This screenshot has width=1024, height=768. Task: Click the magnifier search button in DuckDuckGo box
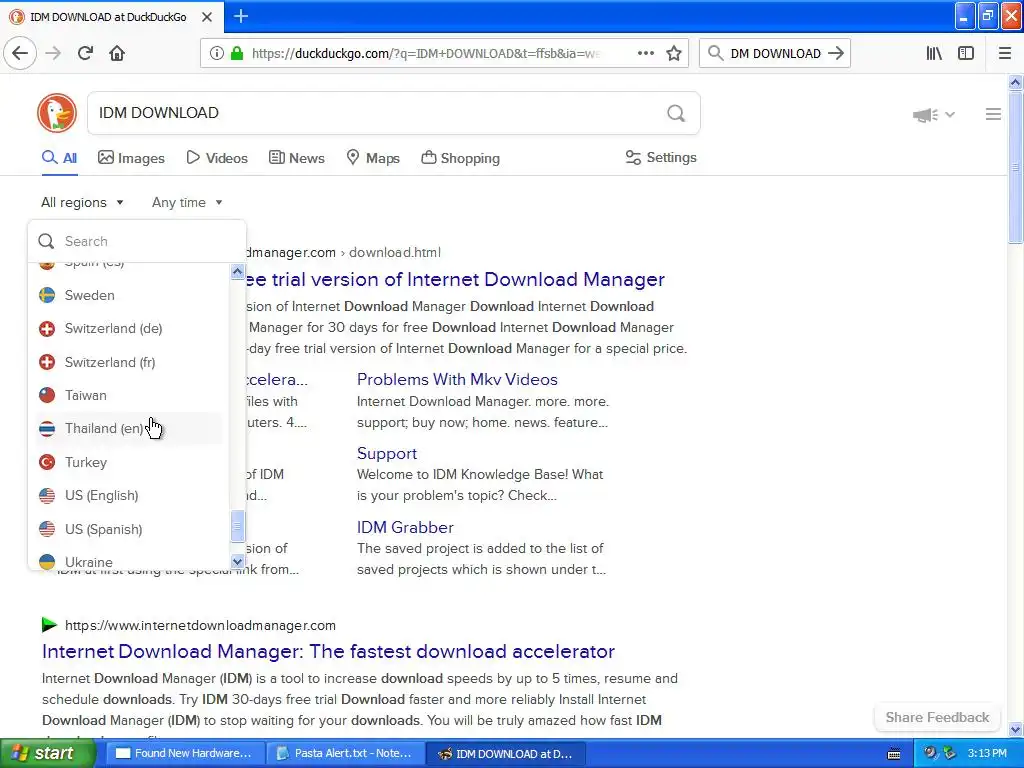tap(676, 114)
